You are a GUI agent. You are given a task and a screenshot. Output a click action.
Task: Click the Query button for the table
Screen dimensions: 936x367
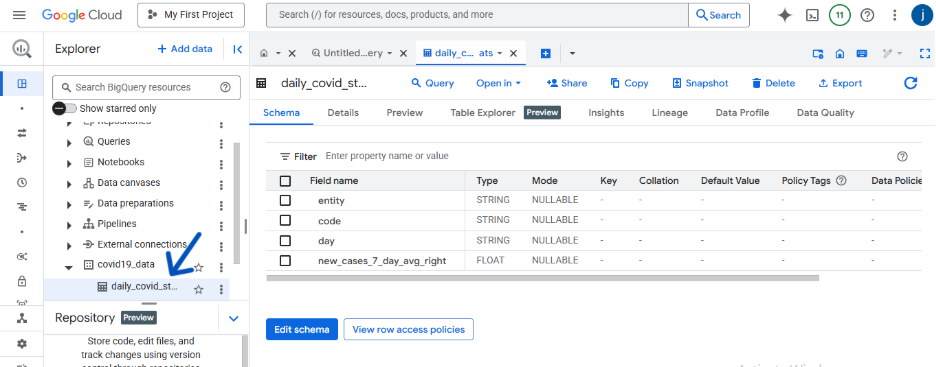click(433, 83)
